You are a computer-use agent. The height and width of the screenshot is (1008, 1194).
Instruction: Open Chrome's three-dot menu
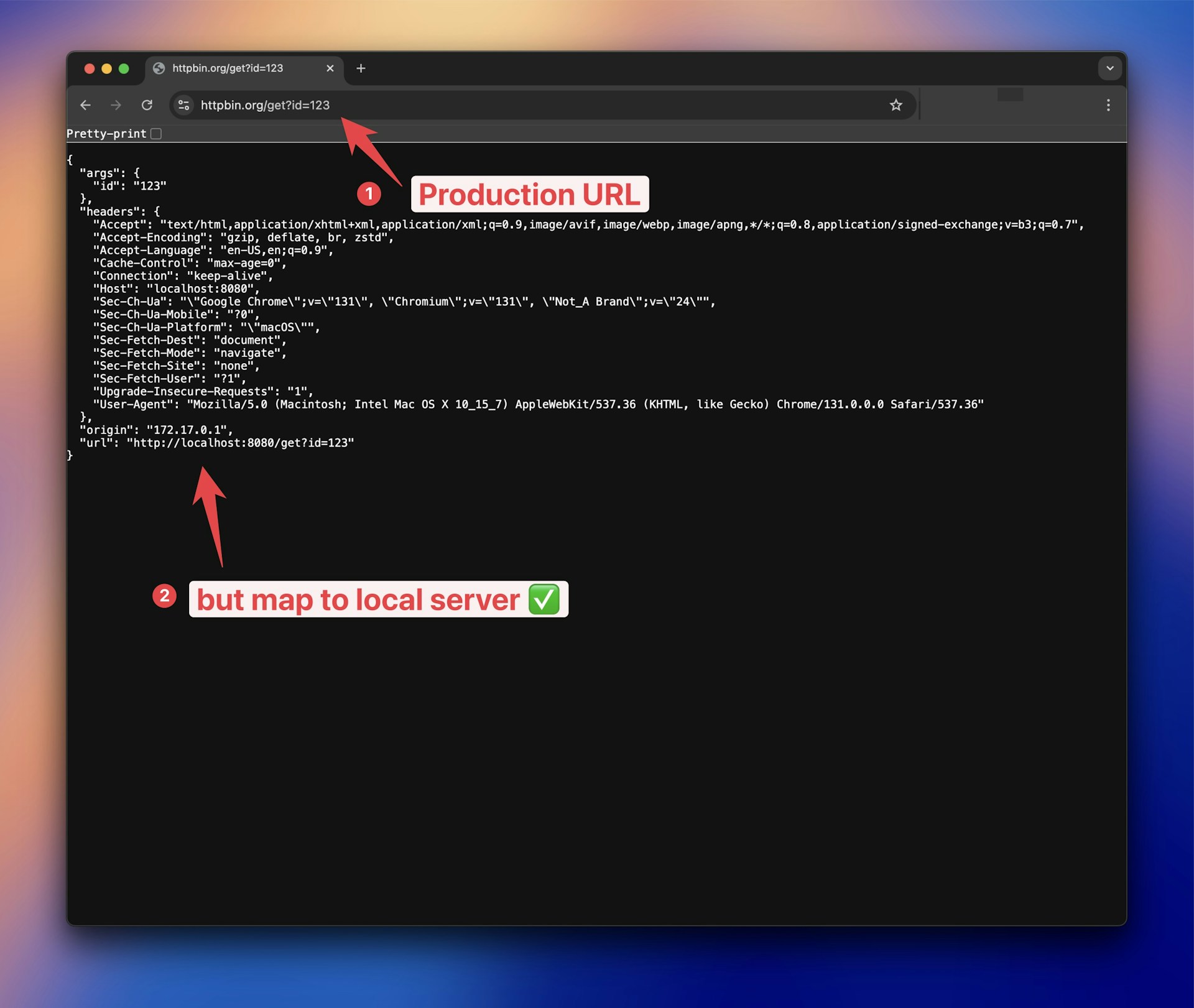[x=1109, y=105]
